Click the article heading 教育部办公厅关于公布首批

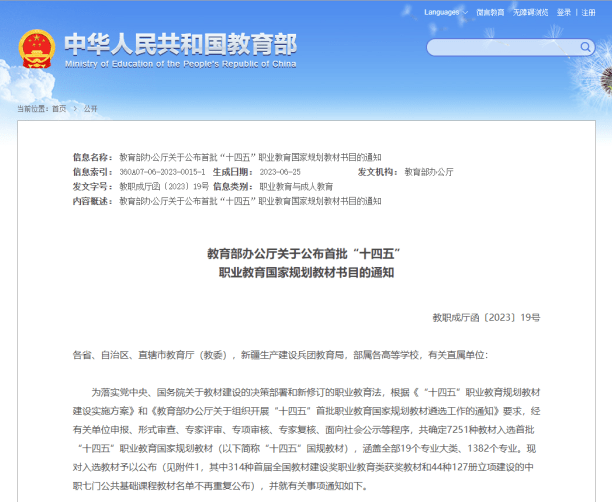pyautogui.click(x=304, y=254)
